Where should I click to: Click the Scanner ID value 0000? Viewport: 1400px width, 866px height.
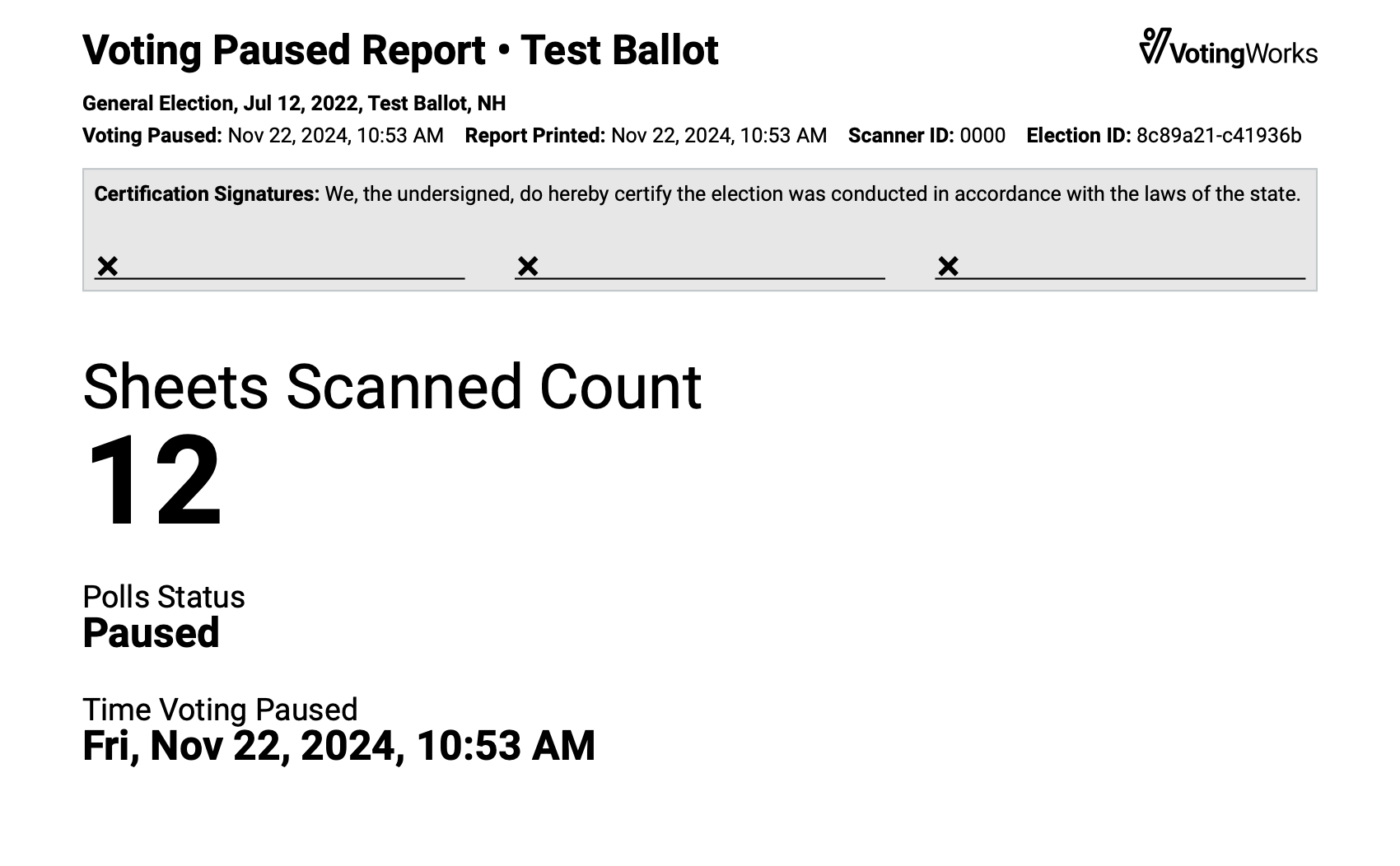click(x=982, y=136)
